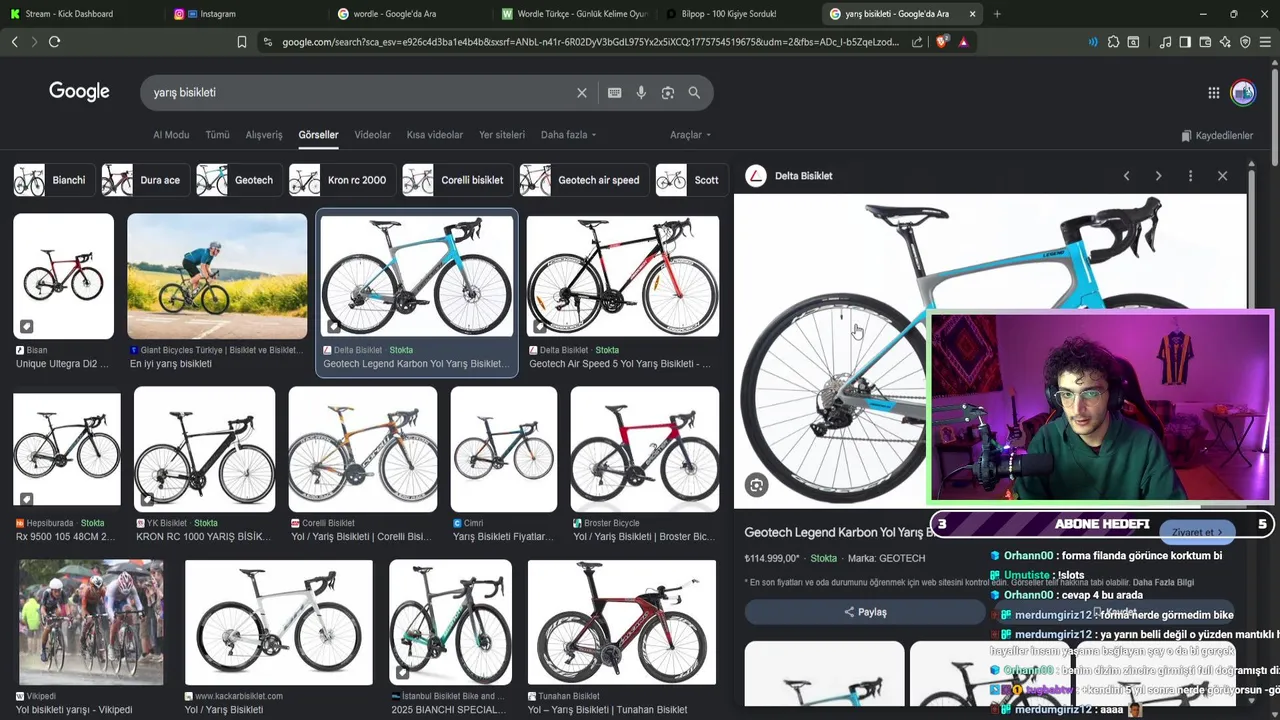Screen dimensions: 1280x720
Task: Click the Delta Bisiklet logo in the preview header
Action: [756, 176]
